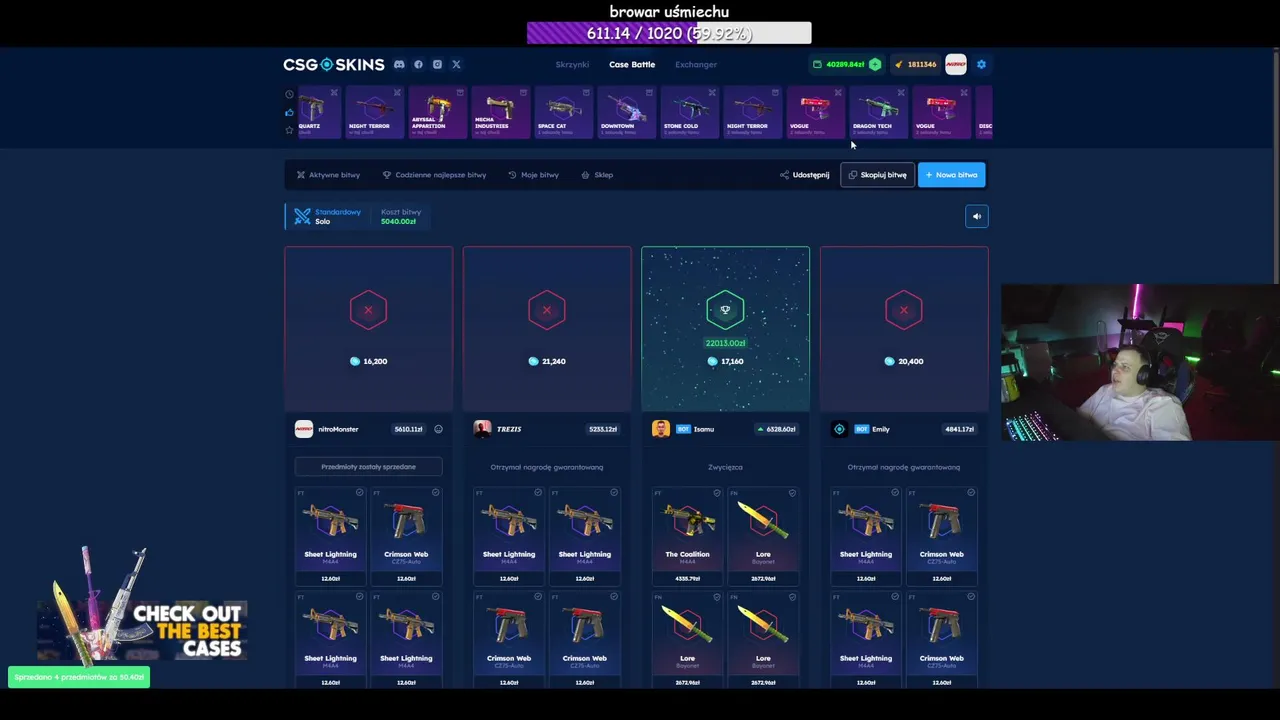The width and height of the screenshot is (1280, 720).
Task: Click the green plus deposit icon
Action: (x=875, y=64)
